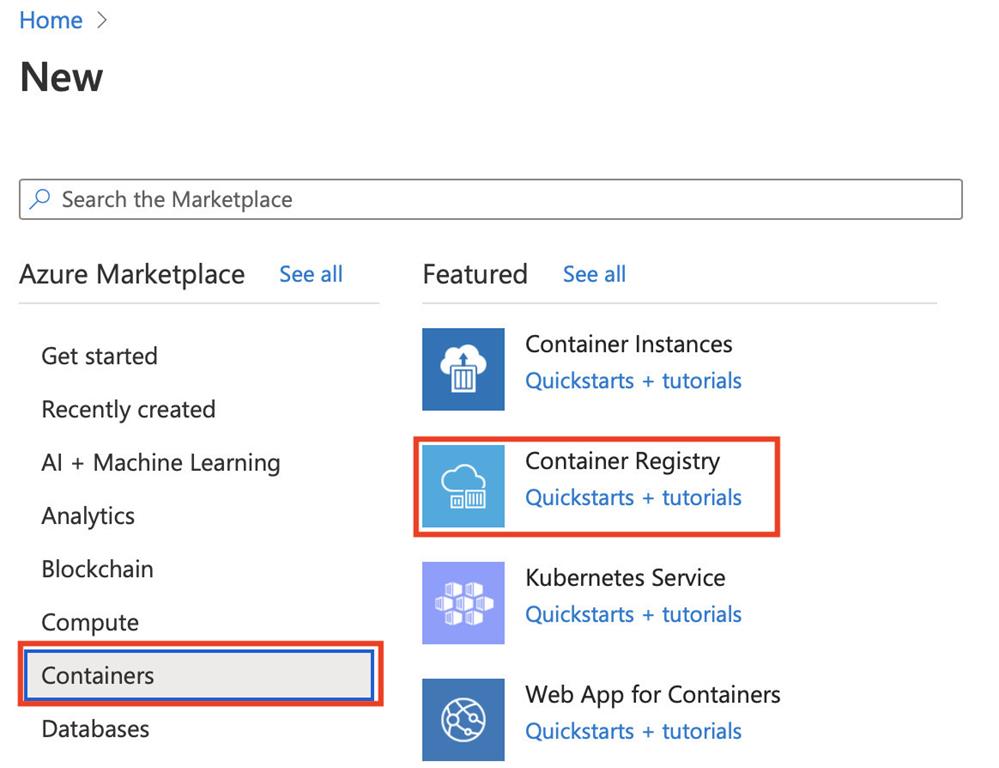Open the Home breadcrumb link
Image resolution: width=999 pixels, height=768 pixels.
pyautogui.click(x=50, y=19)
